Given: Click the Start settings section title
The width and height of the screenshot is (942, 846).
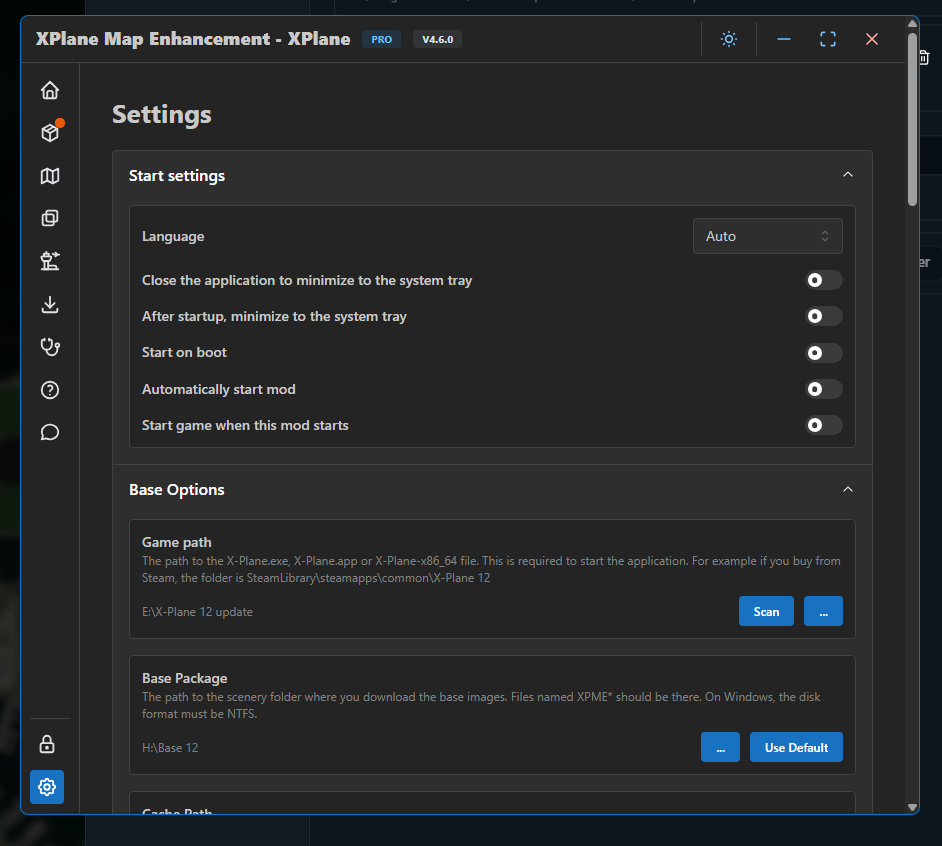Looking at the screenshot, I should click(x=177, y=175).
